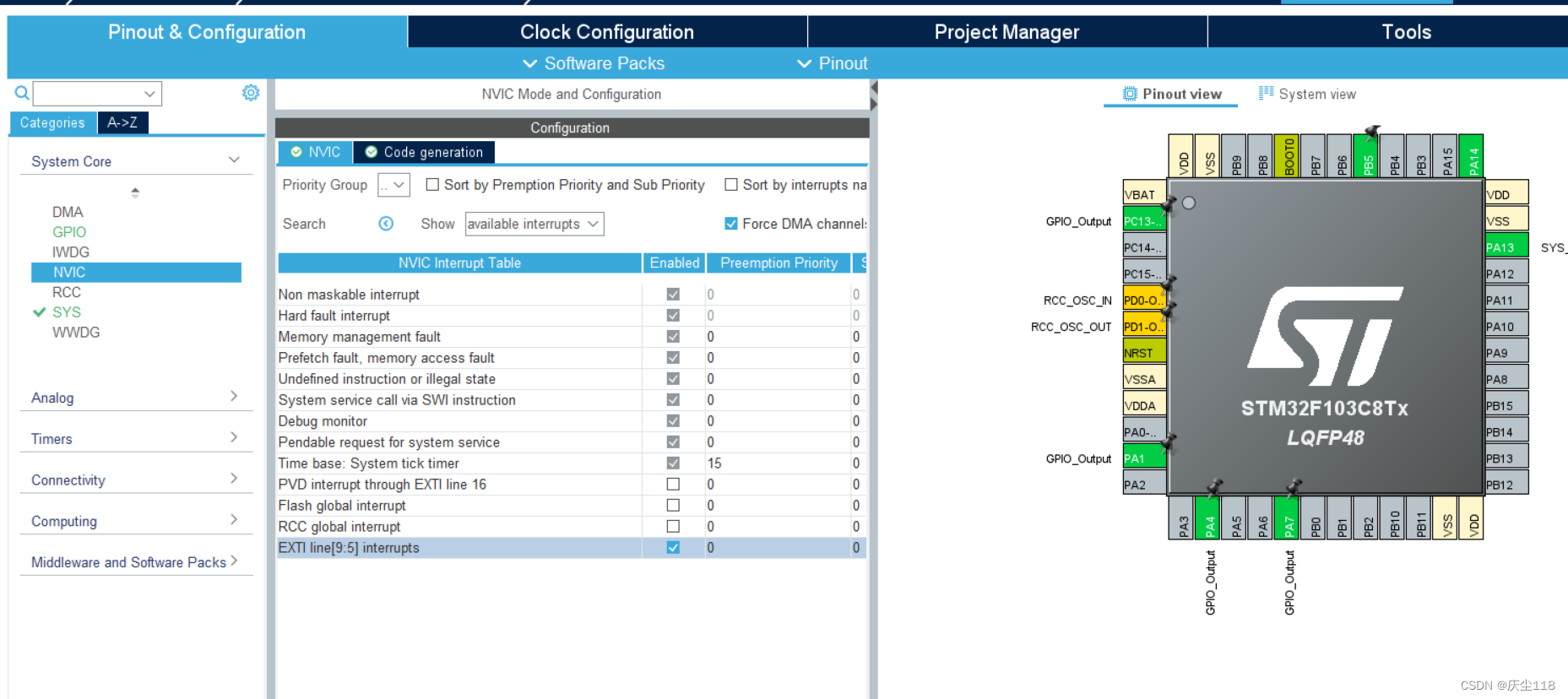The image size is (1568, 699).
Task: Select yellow pin PD1-OSC_OUT on chip
Action: click(1144, 327)
